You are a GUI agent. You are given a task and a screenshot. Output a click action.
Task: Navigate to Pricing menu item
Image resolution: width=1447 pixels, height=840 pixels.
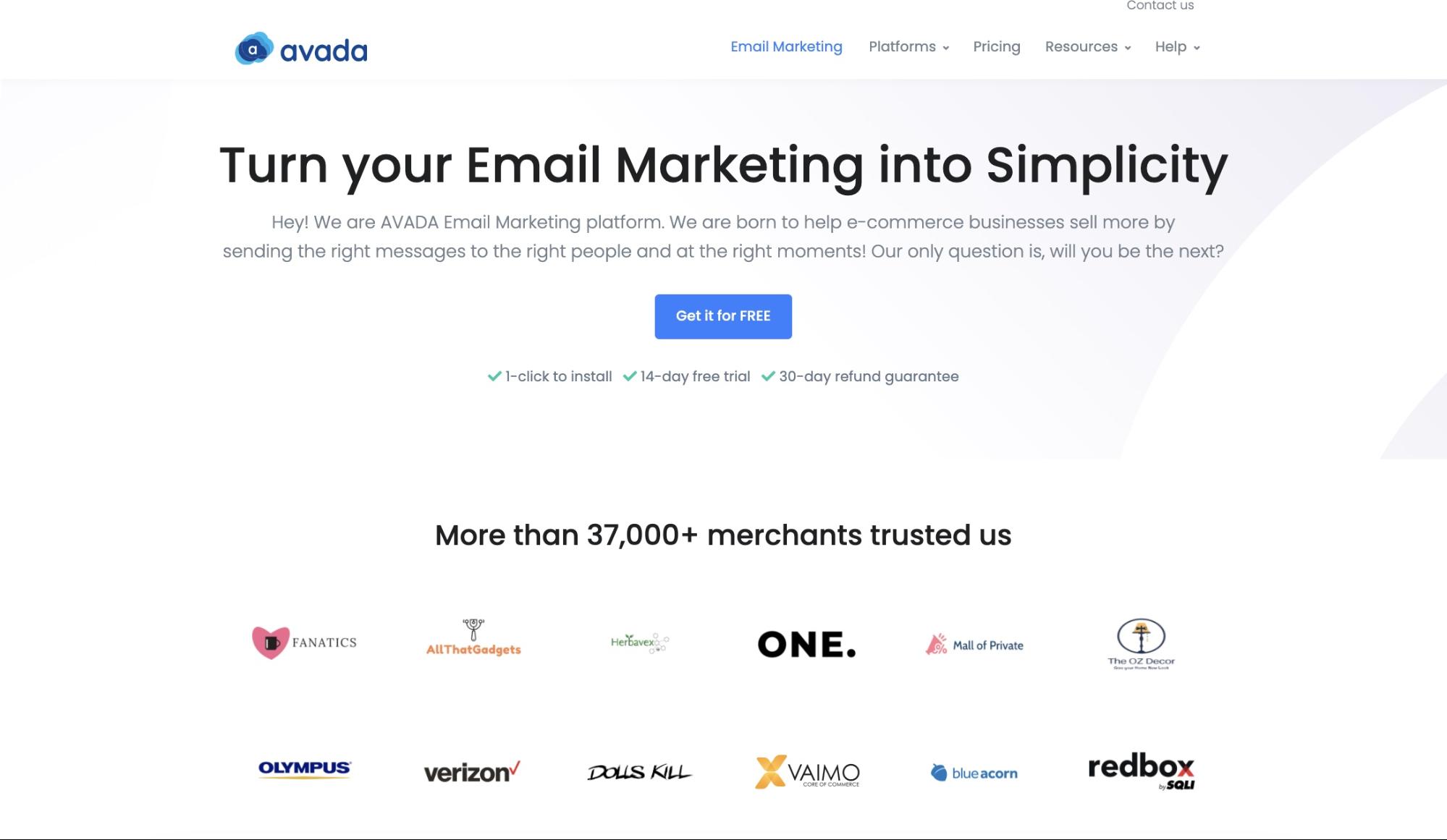[x=997, y=46]
